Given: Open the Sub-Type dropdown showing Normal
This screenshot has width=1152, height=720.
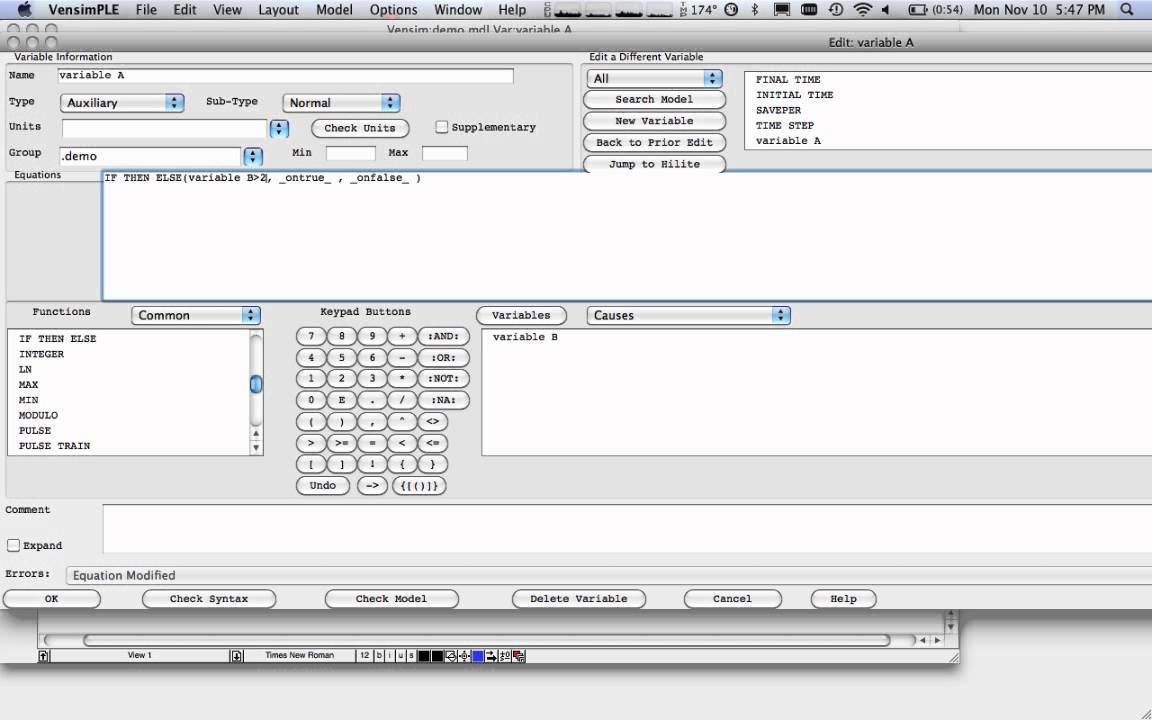Looking at the screenshot, I should [x=342, y=103].
